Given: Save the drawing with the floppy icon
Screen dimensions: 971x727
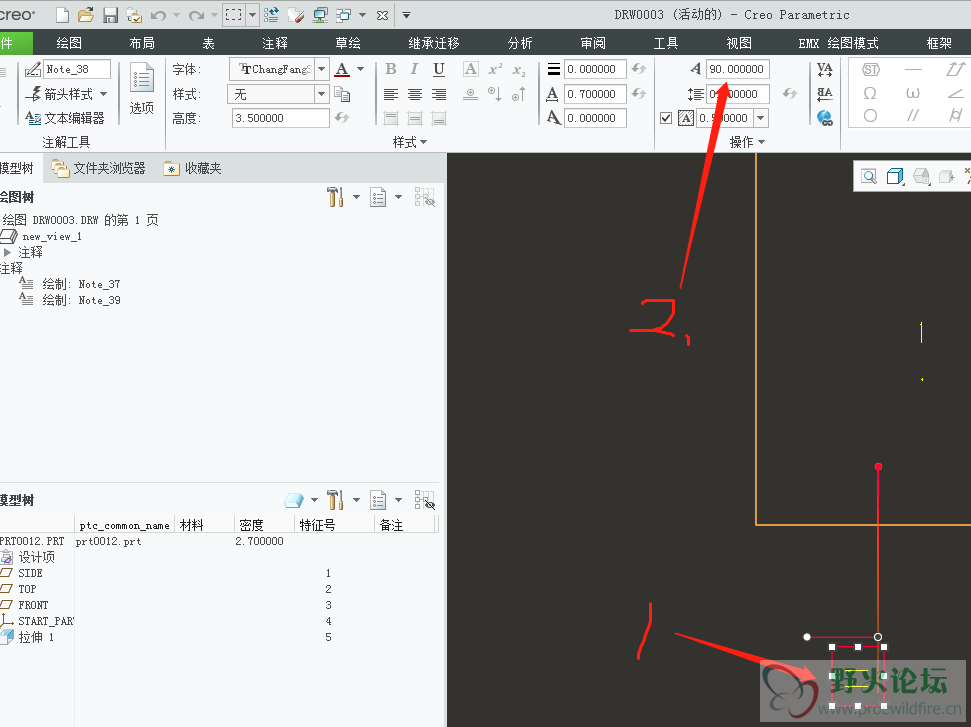Looking at the screenshot, I should pos(110,15).
